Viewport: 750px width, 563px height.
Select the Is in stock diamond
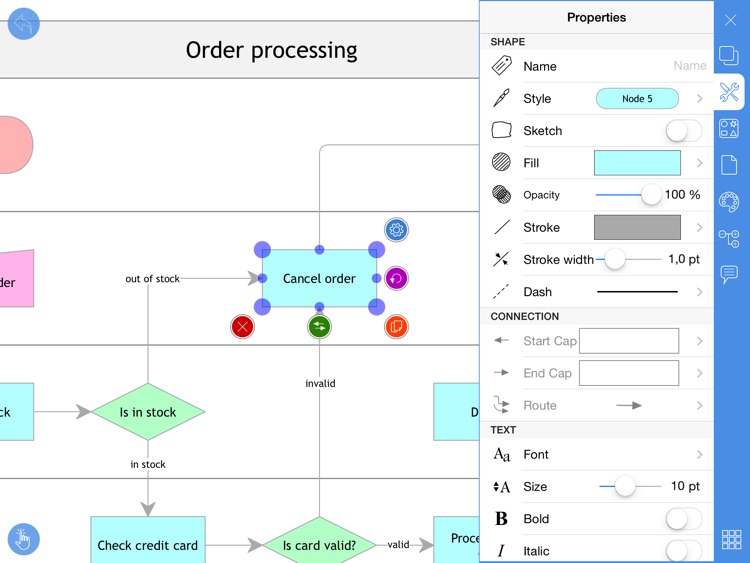point(148,412)
